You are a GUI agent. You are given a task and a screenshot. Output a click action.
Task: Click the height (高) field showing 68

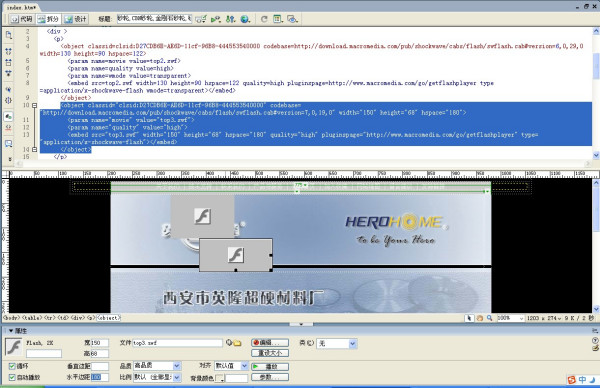click(x=99, y=354)
